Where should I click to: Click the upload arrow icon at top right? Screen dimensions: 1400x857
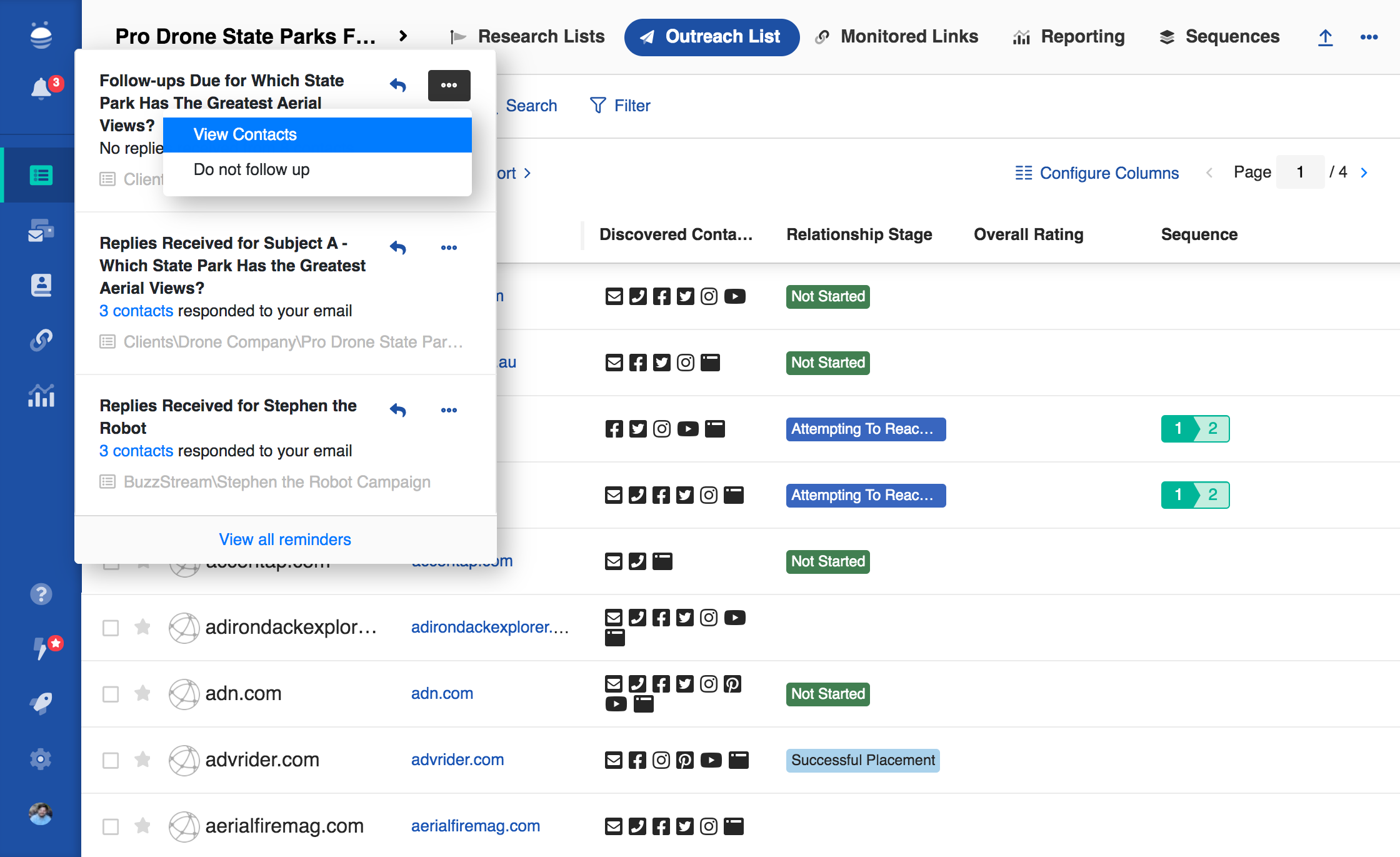point(1325,38)
